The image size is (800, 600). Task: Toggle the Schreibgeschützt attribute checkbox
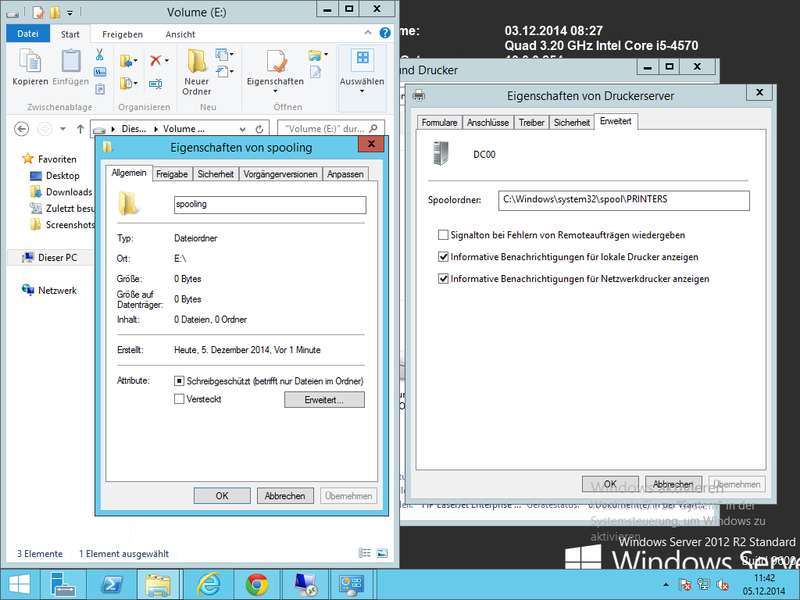(179, 381)
